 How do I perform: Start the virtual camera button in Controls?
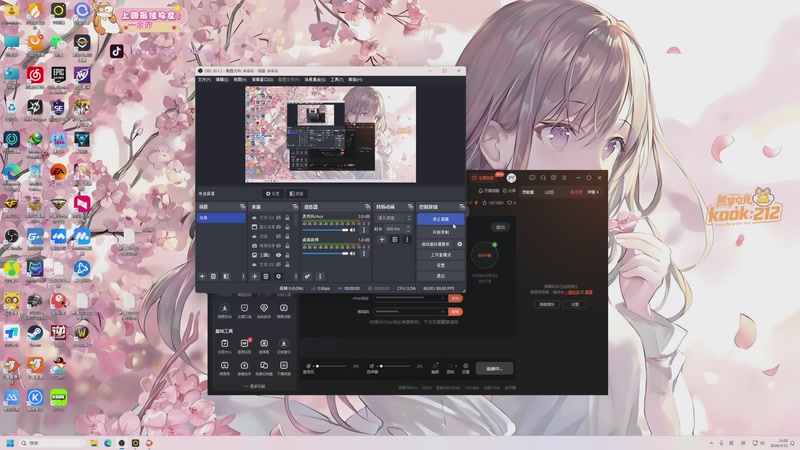436,244
